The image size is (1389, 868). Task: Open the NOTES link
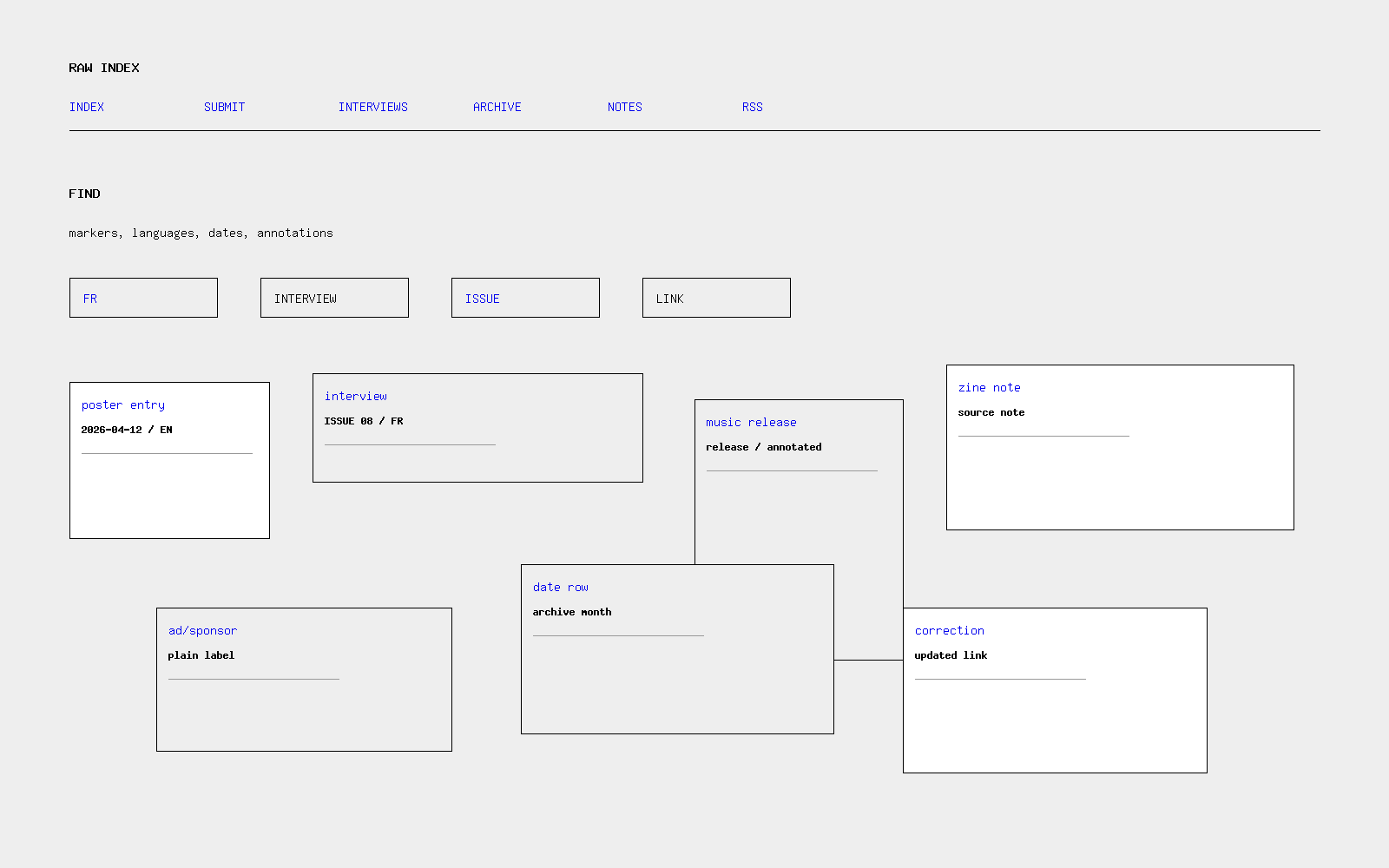point(625,107)
